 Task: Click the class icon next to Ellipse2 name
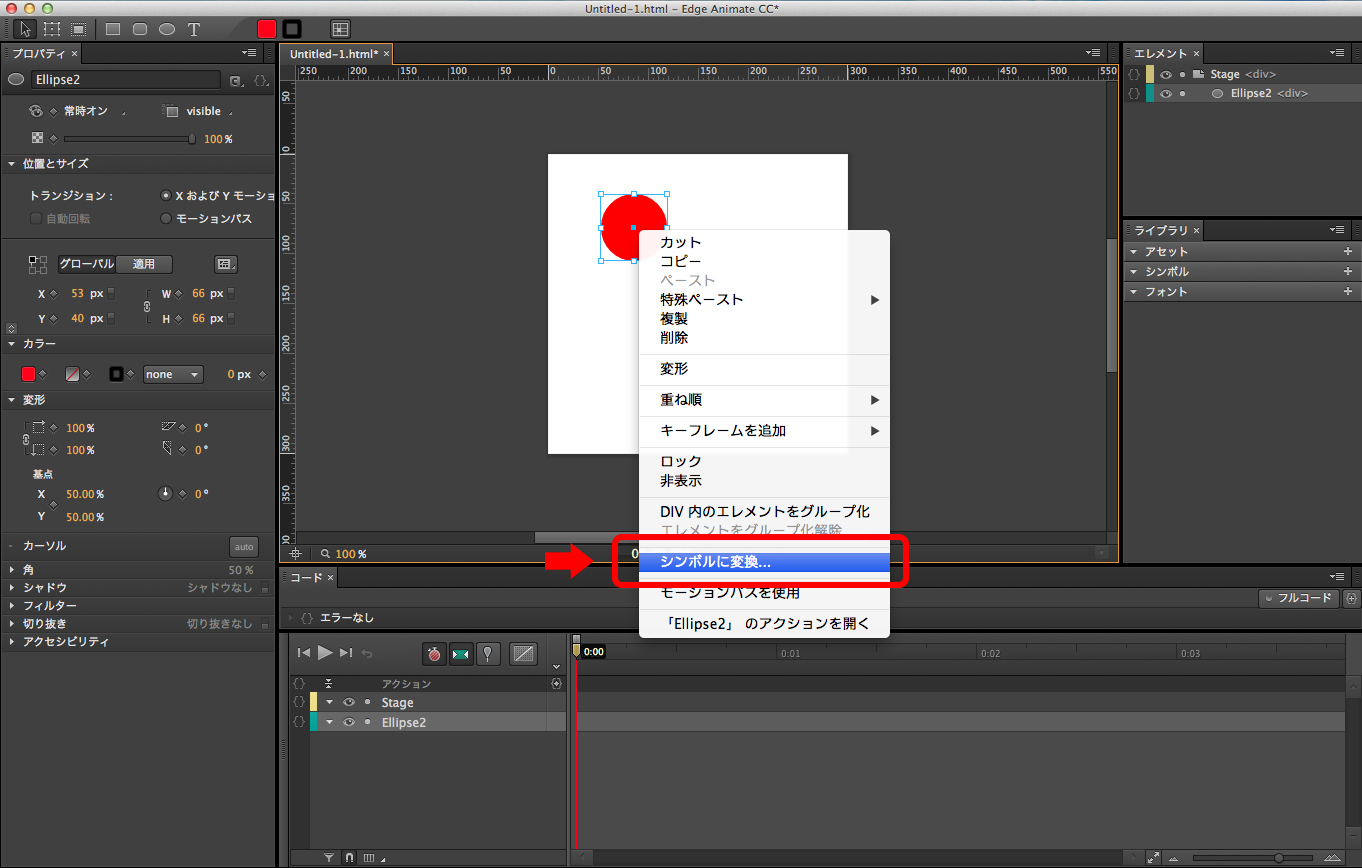coord(236,81)
